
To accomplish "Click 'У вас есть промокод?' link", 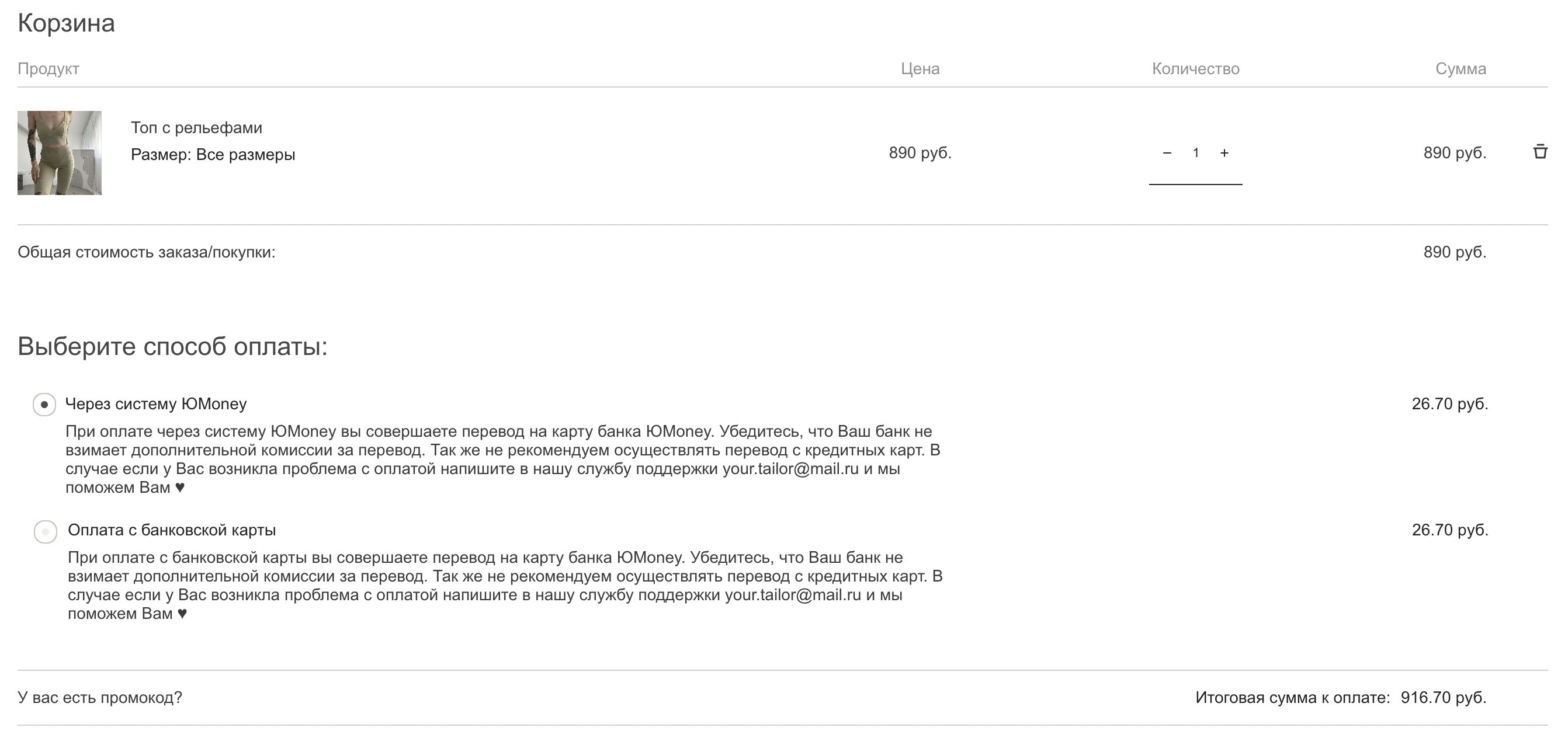I will [x=100, y=698].
